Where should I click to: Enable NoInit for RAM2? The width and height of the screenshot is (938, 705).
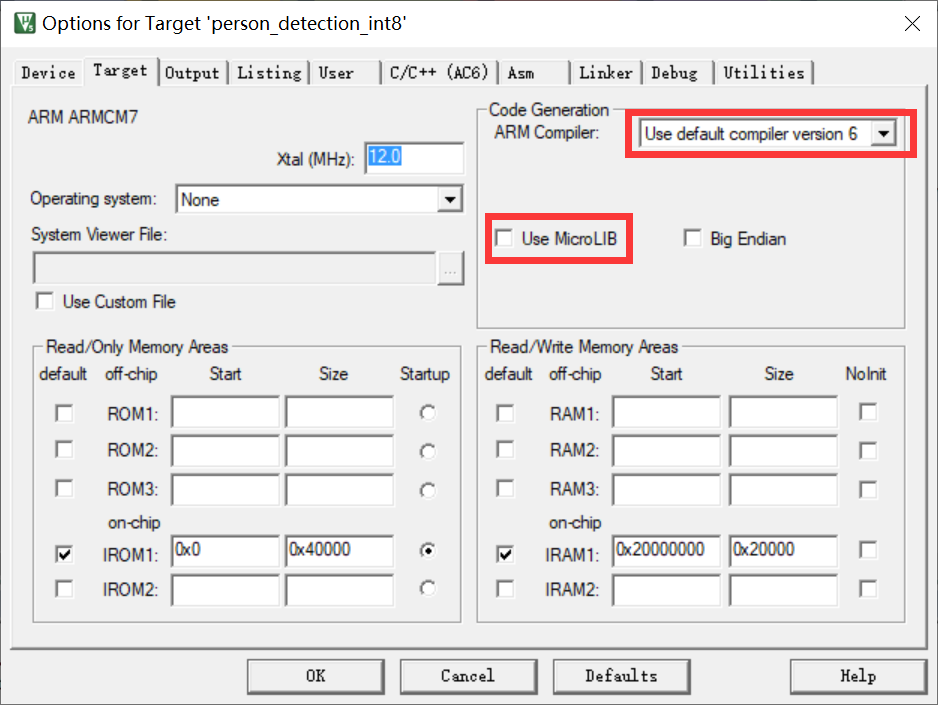(868, 451)
